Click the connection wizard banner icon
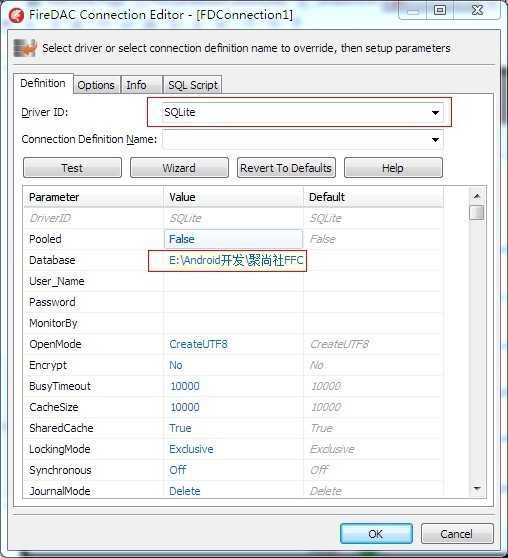This screenshot has width=508, height=558. [25, 48]
